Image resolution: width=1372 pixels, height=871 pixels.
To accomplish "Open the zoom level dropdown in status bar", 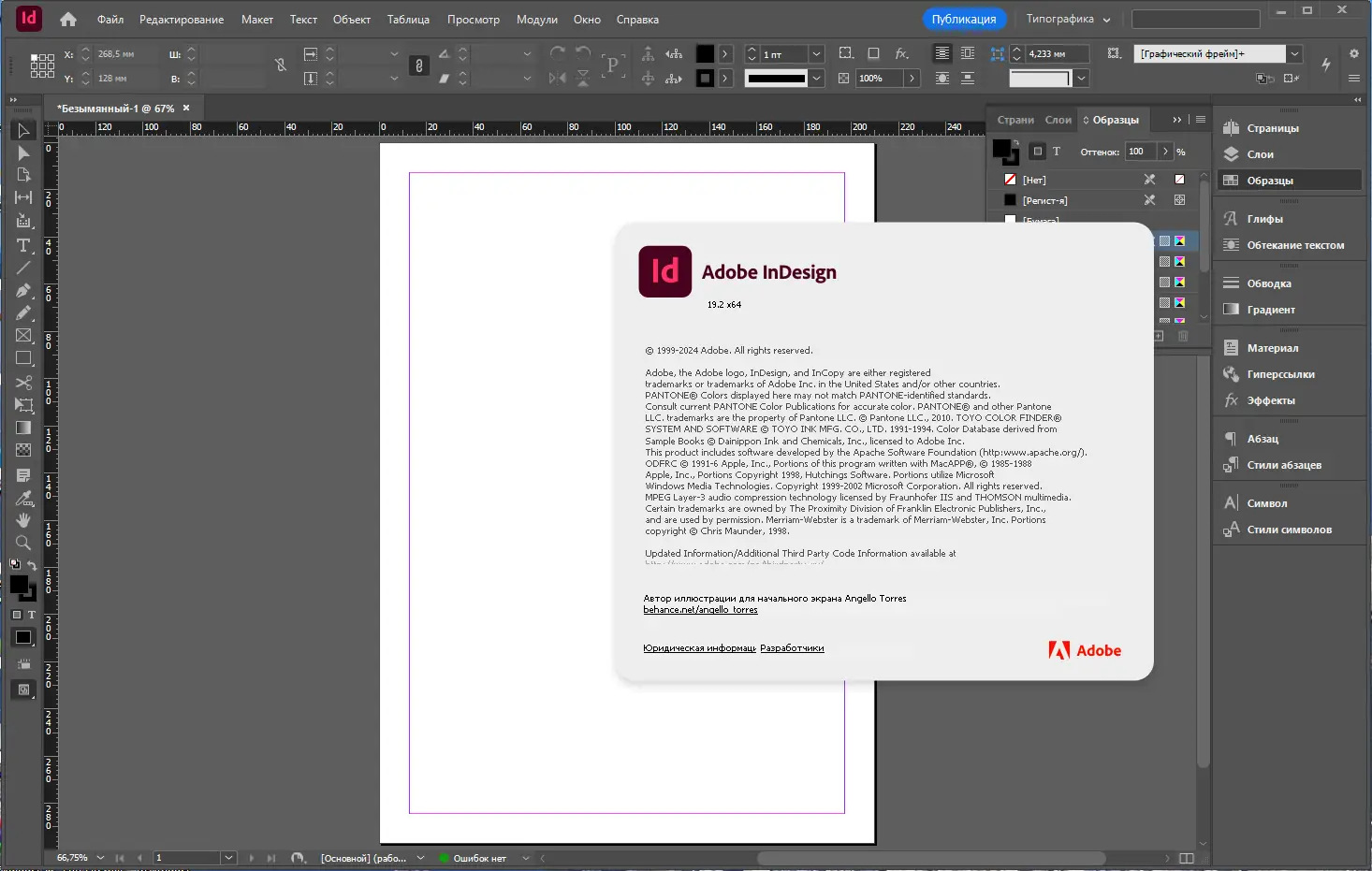I will [100, 858].
